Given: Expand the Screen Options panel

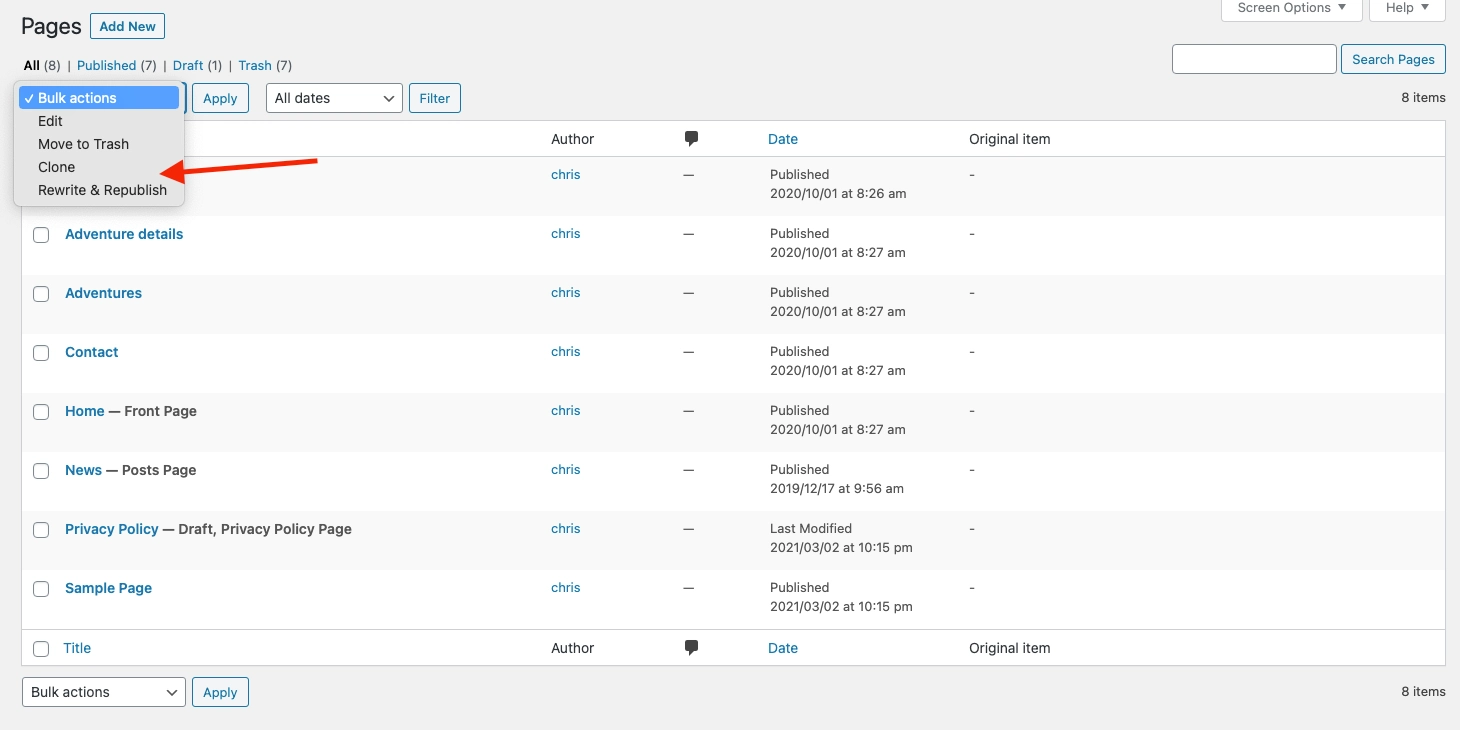Looking at the screenshot, I should tap(1292, 8).
